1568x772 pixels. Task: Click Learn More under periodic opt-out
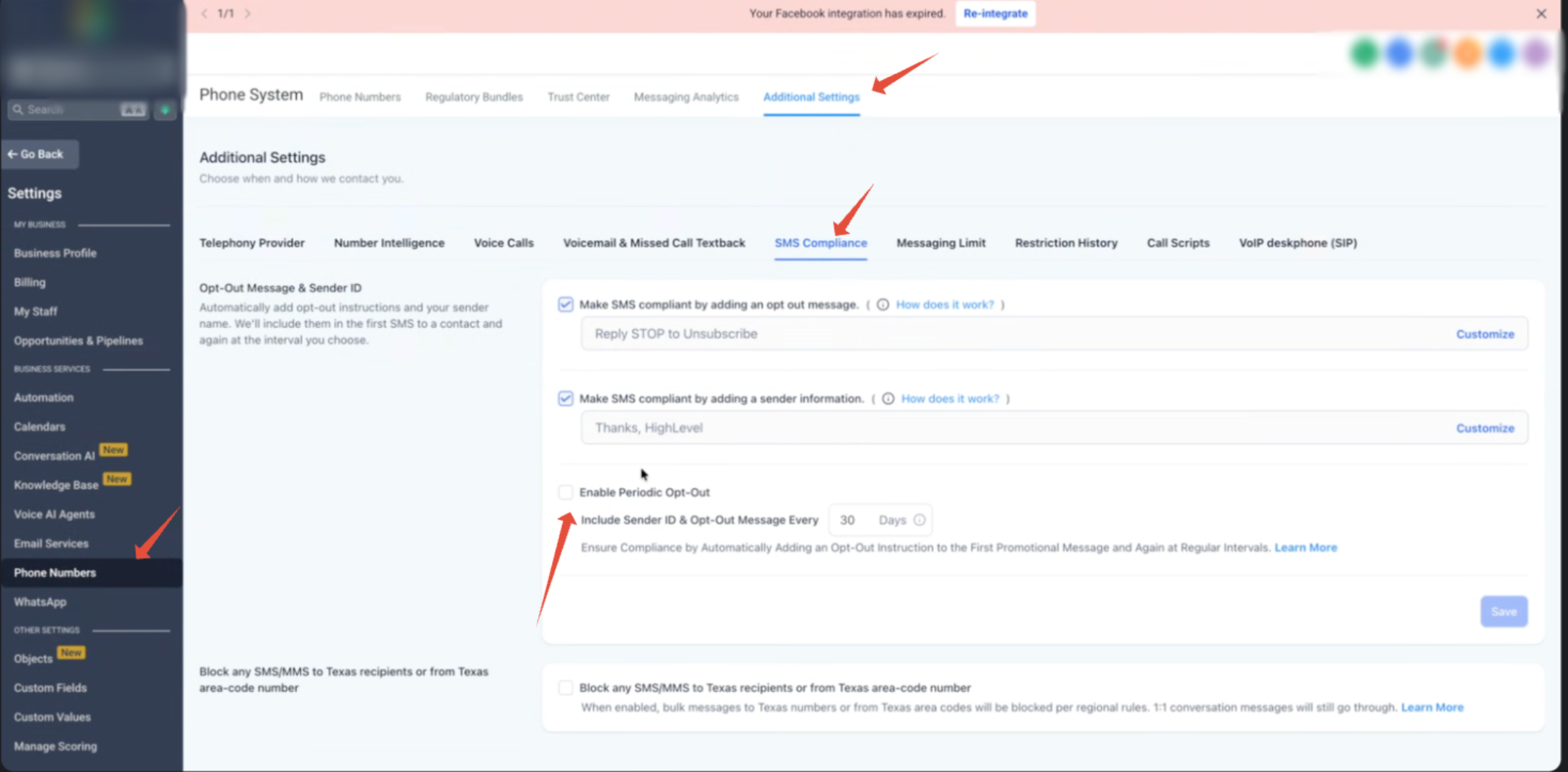[1306, 548]
